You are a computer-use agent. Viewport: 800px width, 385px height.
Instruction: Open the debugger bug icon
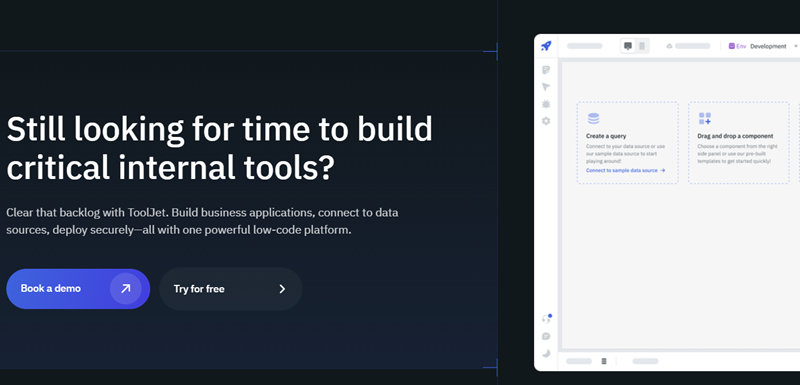(546, 104)
